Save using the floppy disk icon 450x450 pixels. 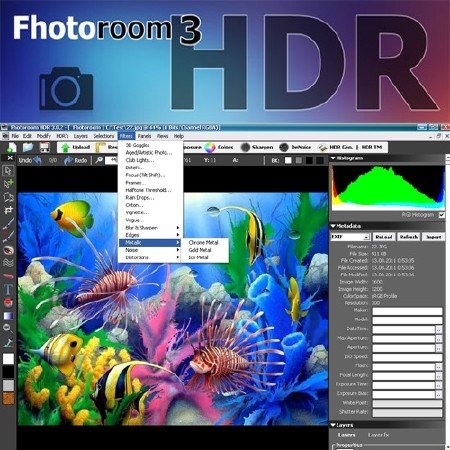(x=45, y=147)
